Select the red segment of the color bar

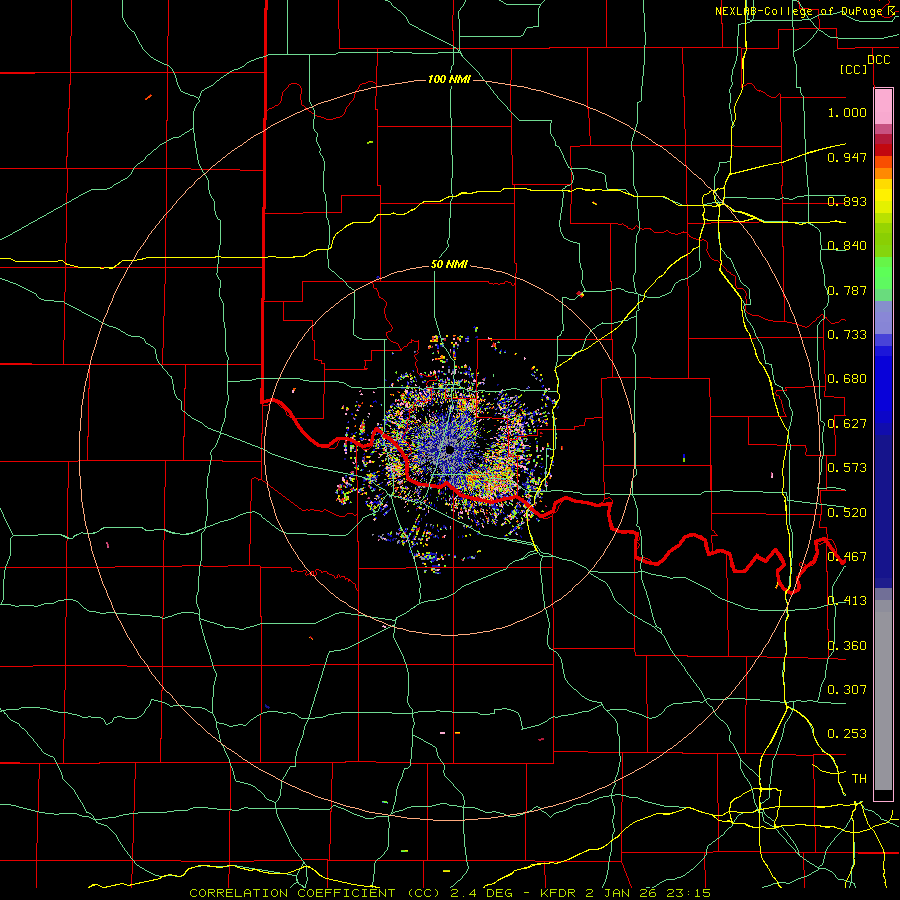click(883, 150)
